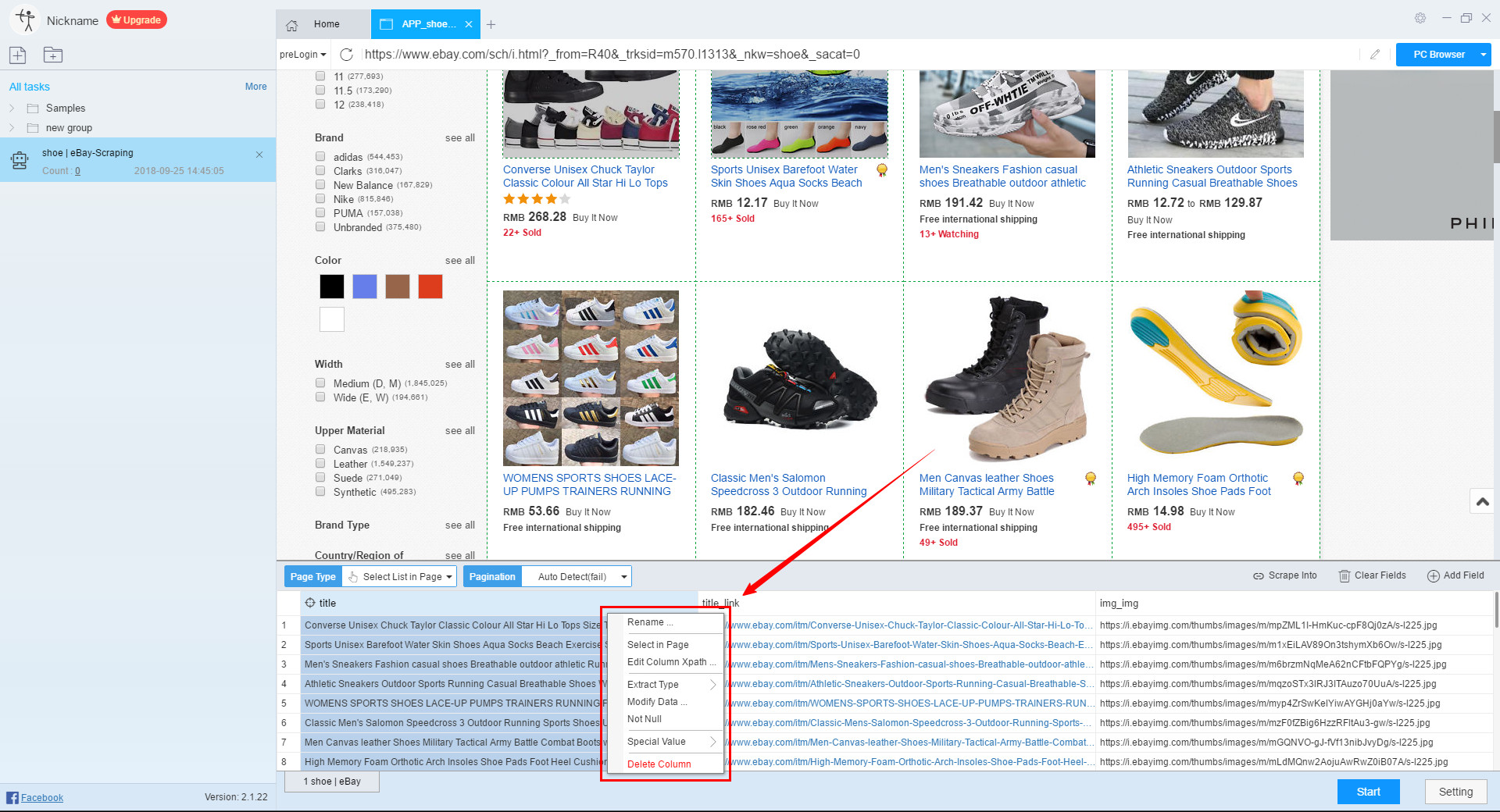Click the Add Field plus icon
This screenshot has width=1500, height=812.
pos(1434,576)
